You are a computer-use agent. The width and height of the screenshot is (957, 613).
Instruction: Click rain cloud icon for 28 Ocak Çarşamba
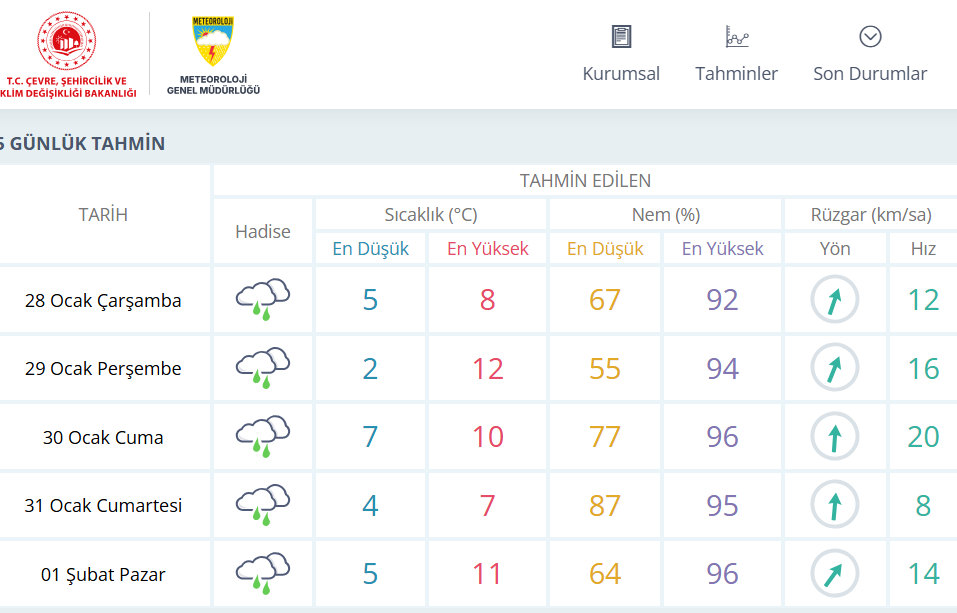(x=263, y=299)
